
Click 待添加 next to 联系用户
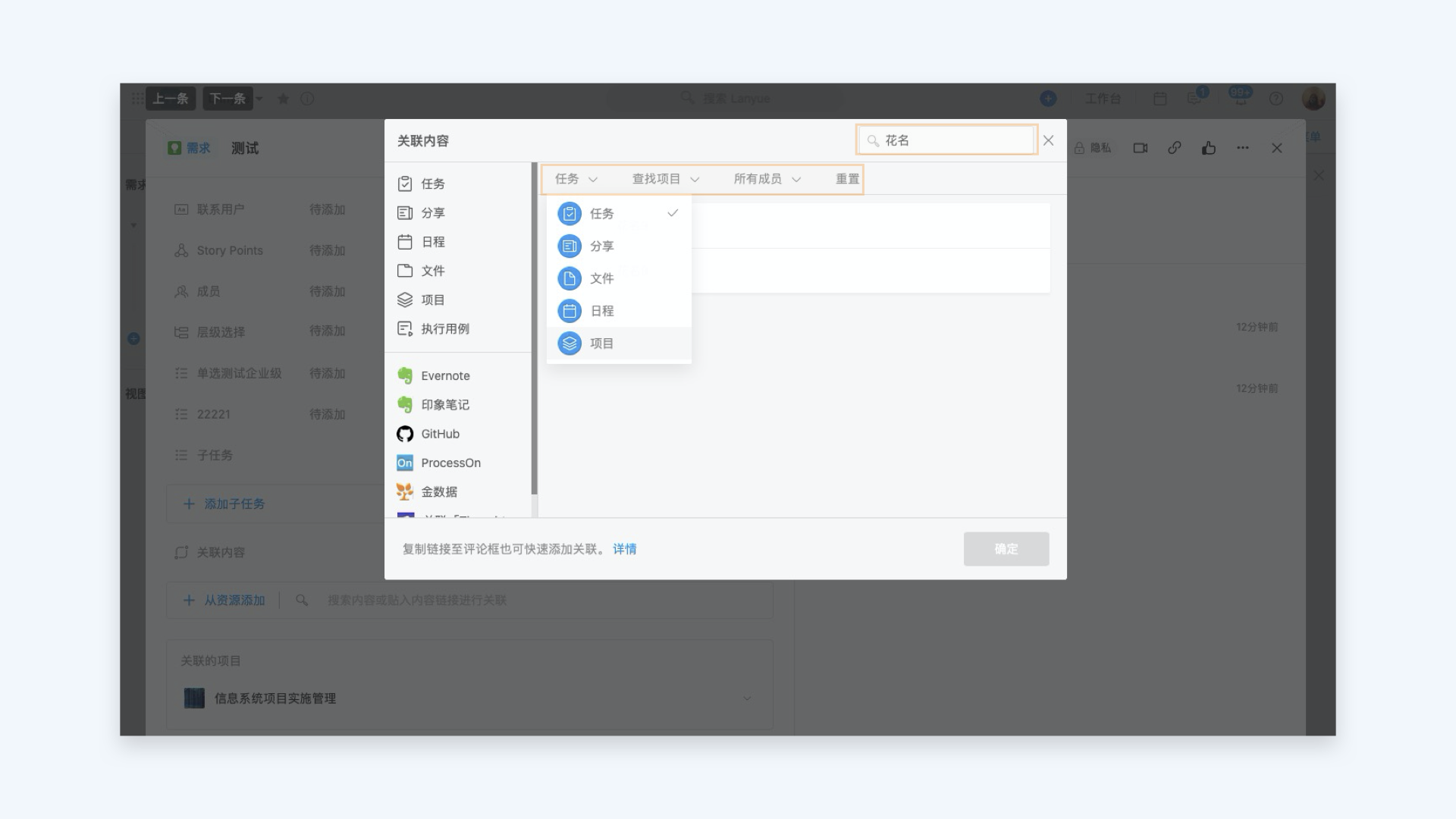327,209
